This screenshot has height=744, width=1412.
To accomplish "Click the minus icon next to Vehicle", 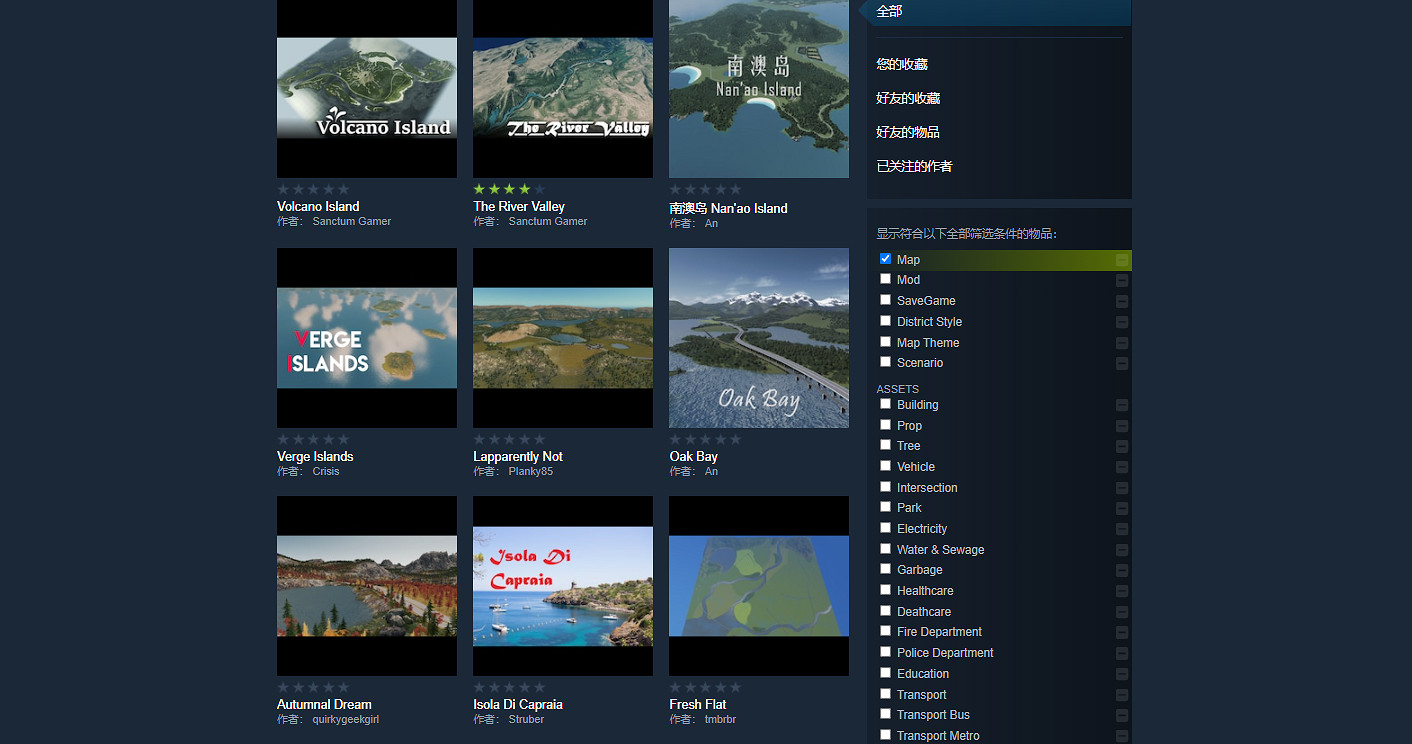I will pos(1121,467).
